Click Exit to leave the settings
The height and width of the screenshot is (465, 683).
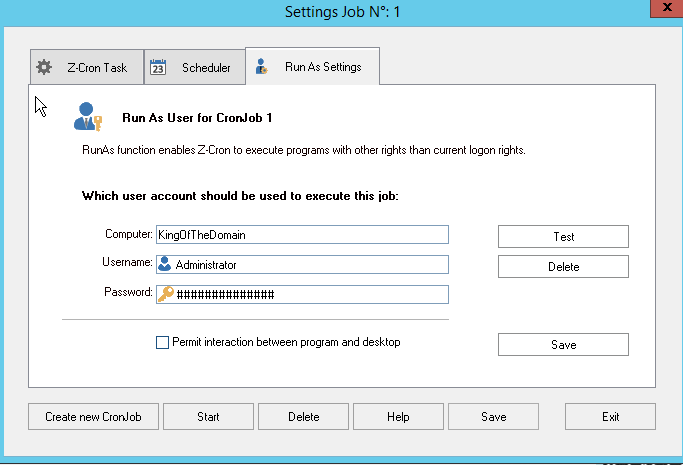[610, 417]
